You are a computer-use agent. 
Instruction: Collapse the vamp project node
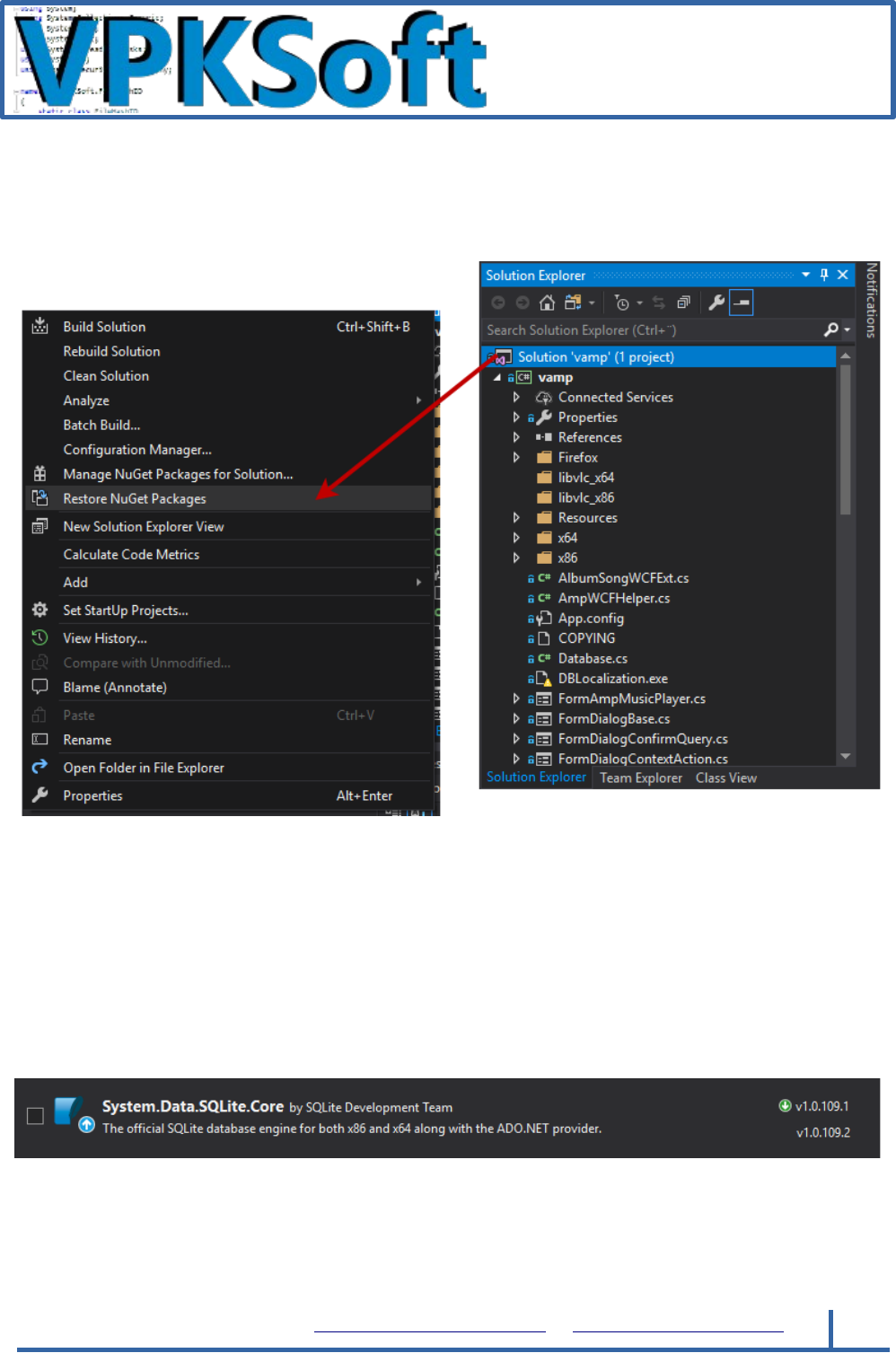497,378
